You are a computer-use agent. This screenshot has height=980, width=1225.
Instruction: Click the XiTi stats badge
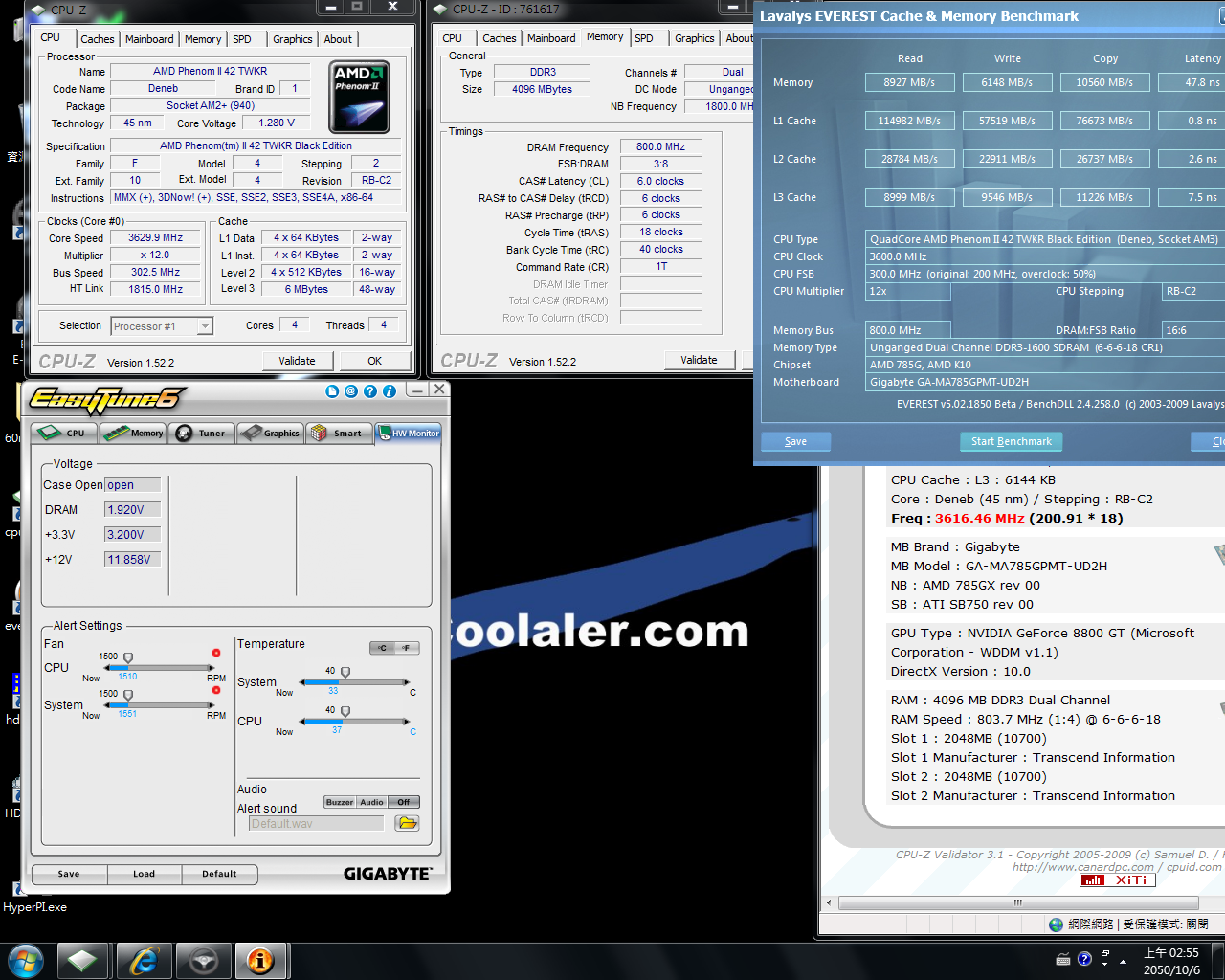(x=1117, y=880)
